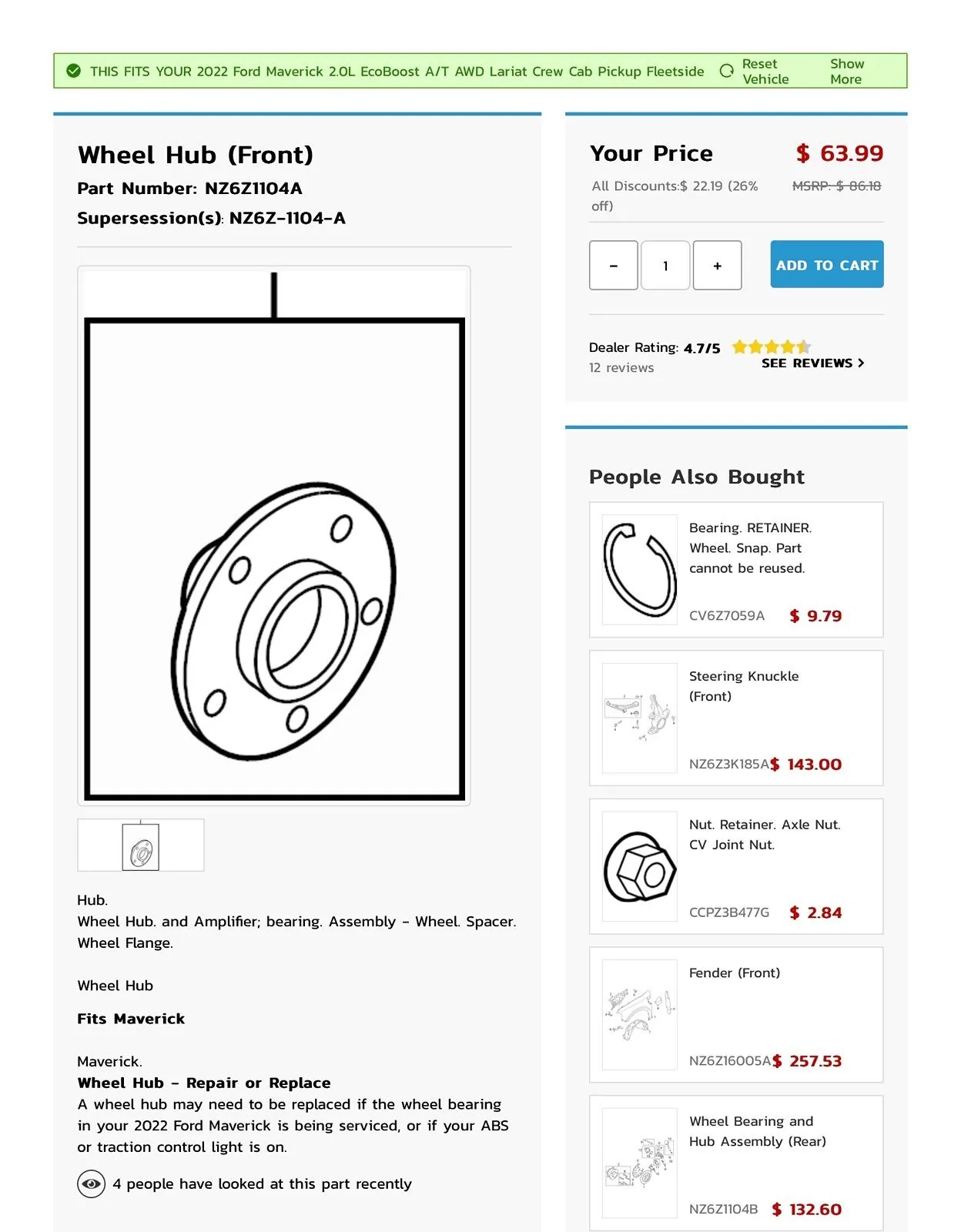Image resolution: width=961 pixels, height=1232 pixels.
Task: Open the rear wheel bearing diagram image
Action: coord(639,1163)
